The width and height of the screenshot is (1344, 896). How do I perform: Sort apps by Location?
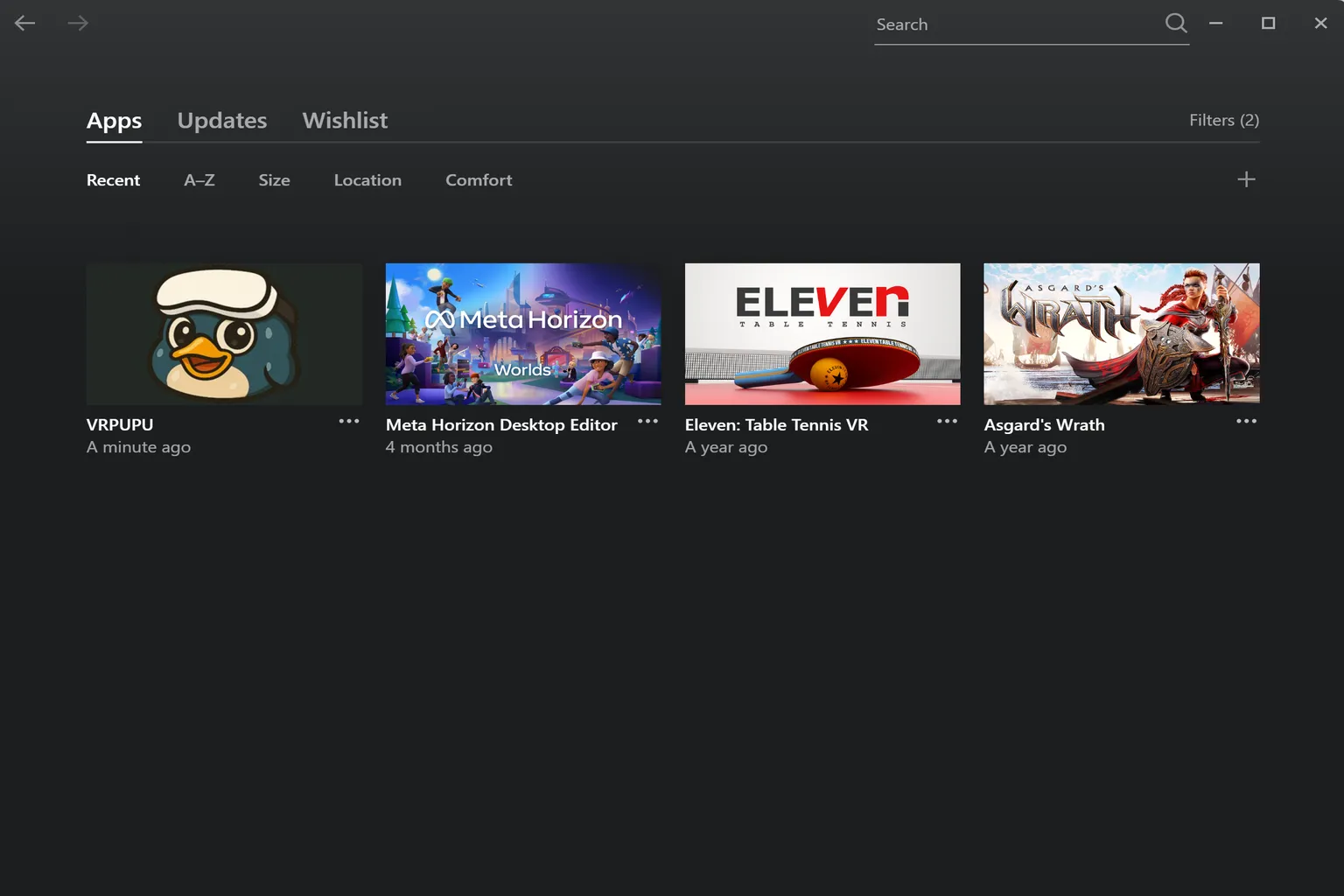pos(367,180)
